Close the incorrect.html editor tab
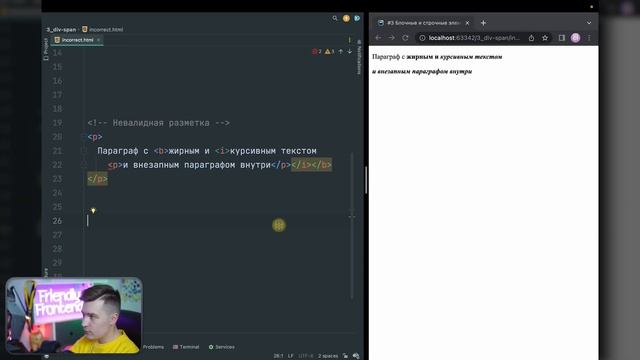640x360 pixels. [x=98, y=40]
